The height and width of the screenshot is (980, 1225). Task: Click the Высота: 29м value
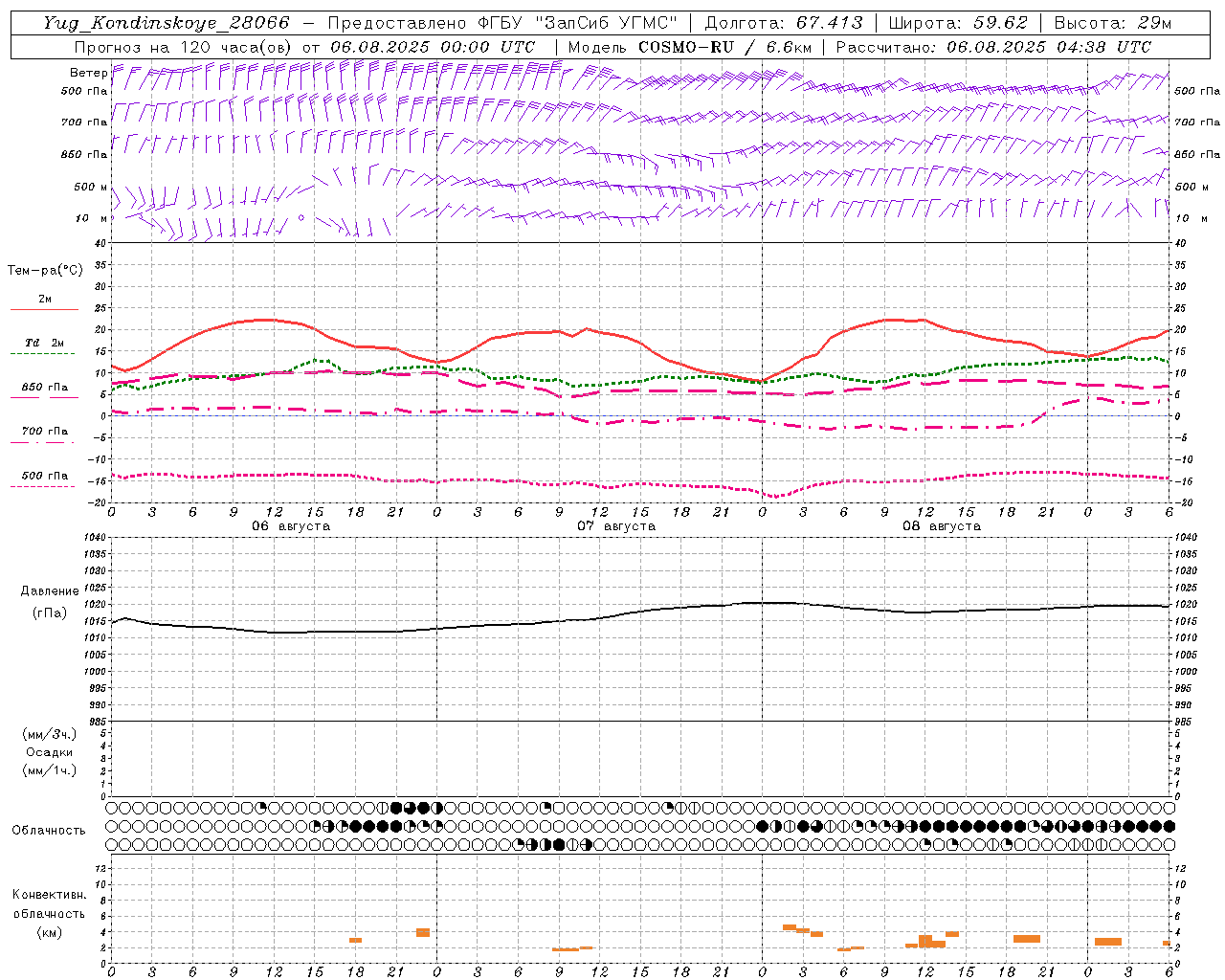[x=1112, y=23]
